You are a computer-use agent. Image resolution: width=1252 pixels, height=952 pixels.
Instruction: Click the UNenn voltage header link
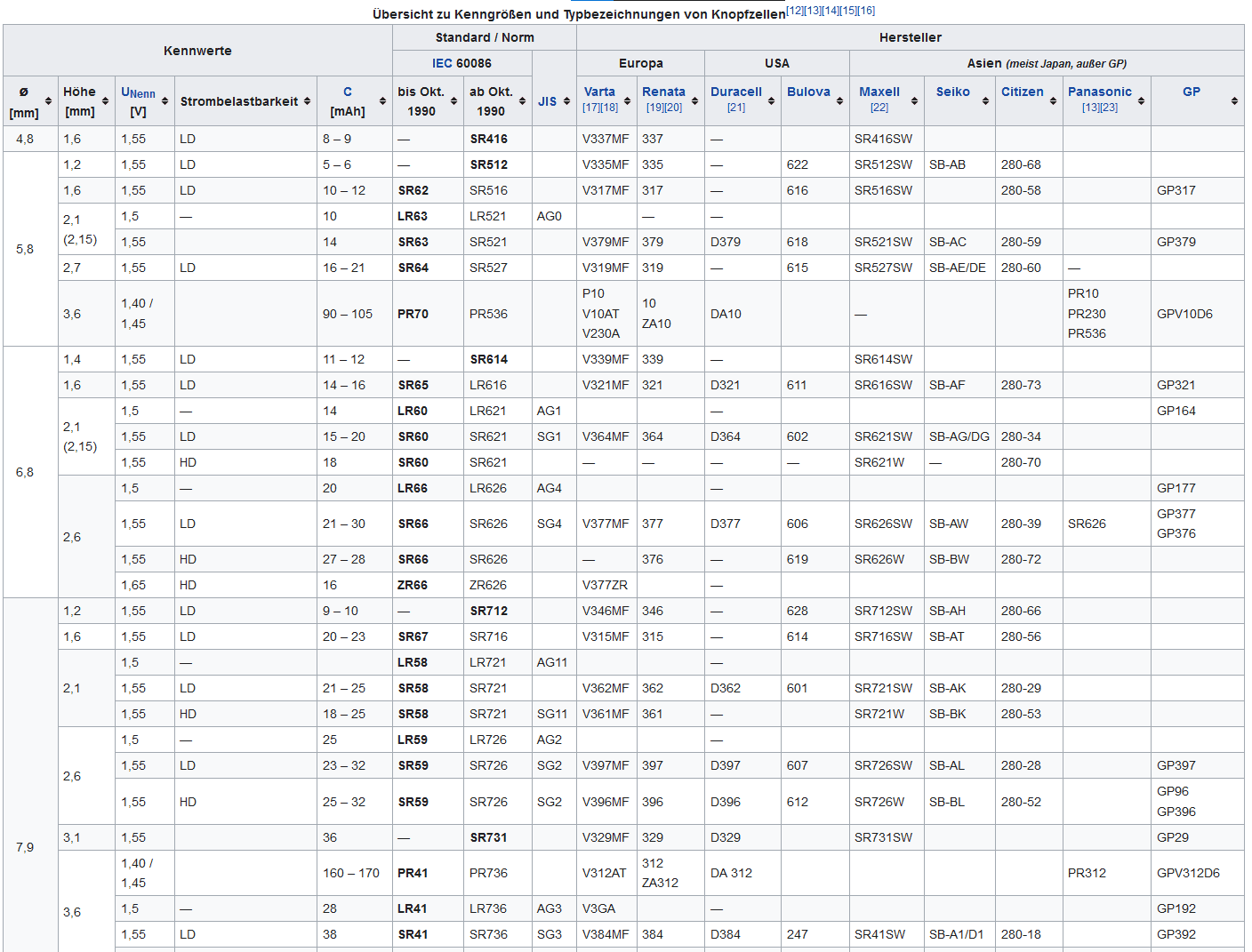click(138, 92)
